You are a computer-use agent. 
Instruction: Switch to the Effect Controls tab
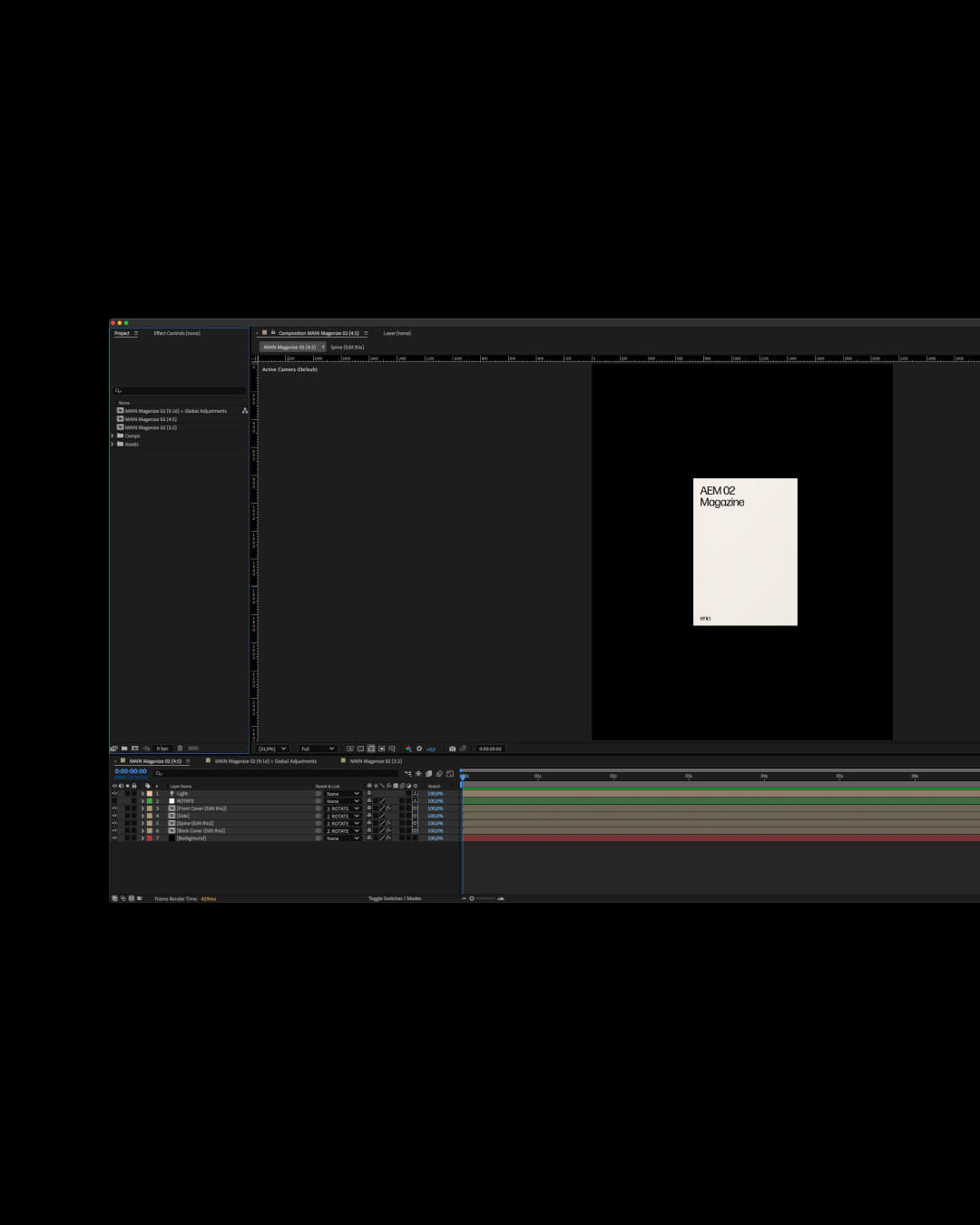tap(177, 333)
